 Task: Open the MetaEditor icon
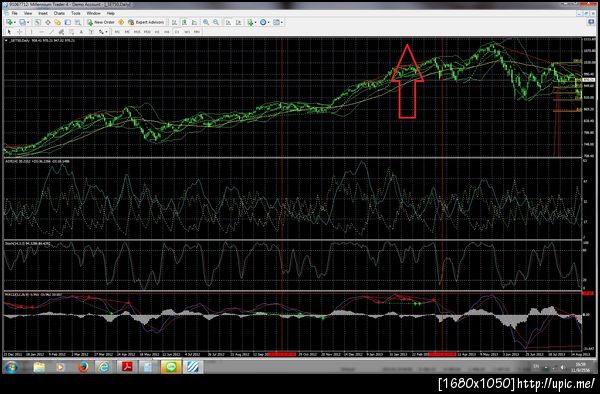pos(121,22)
